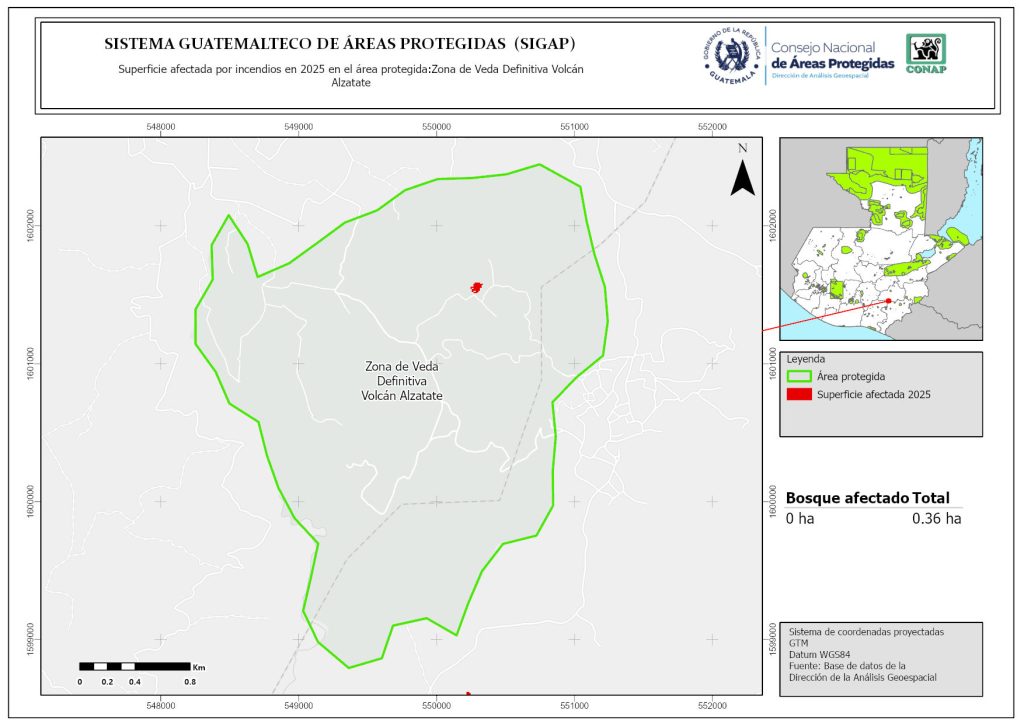Click the Zona de Veda Definitiva map label

click(x=401, y=381)
